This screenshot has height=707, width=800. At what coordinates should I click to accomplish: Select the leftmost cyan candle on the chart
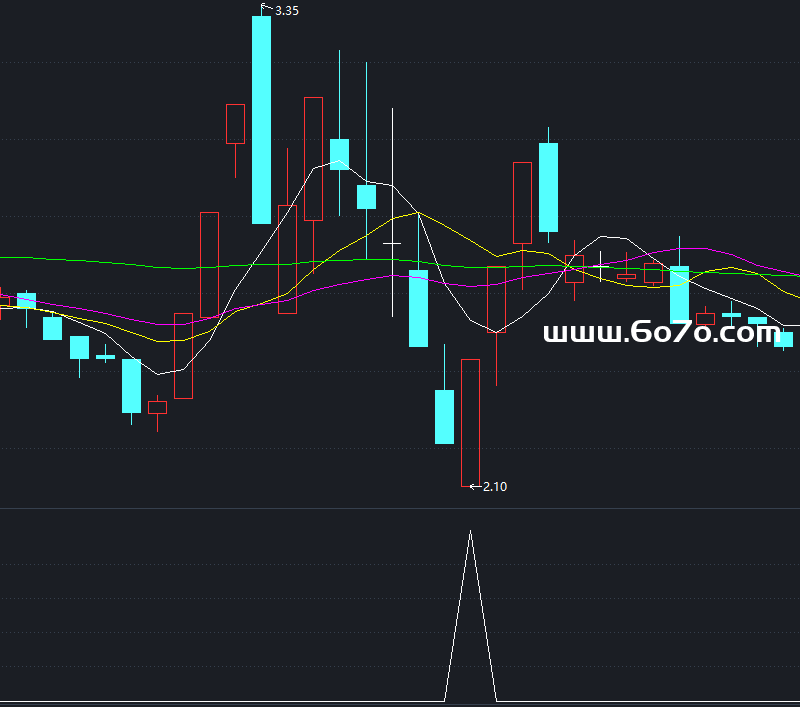26,300
